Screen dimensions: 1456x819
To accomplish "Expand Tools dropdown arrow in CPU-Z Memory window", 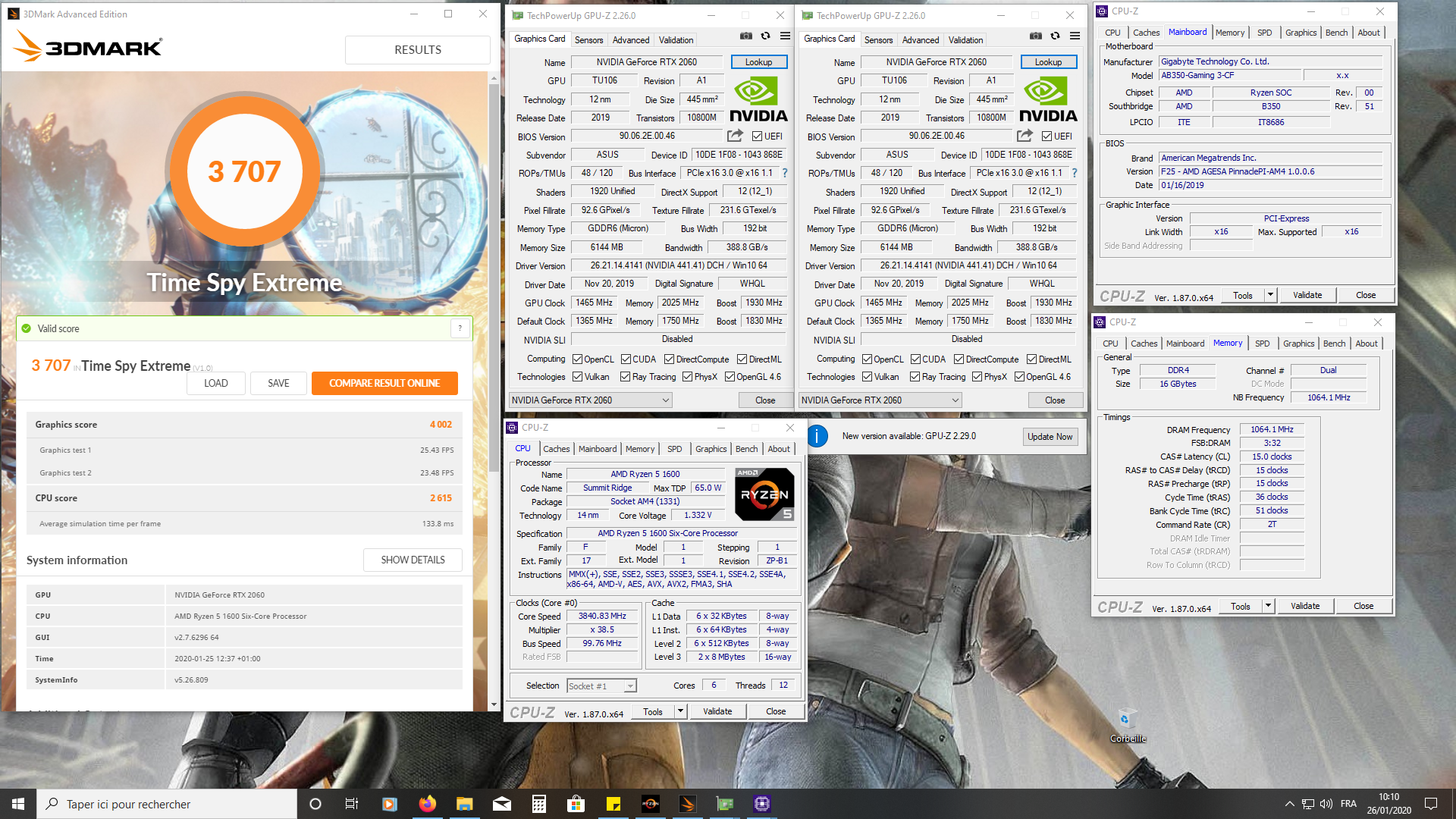I will (x=1268, y=606).
